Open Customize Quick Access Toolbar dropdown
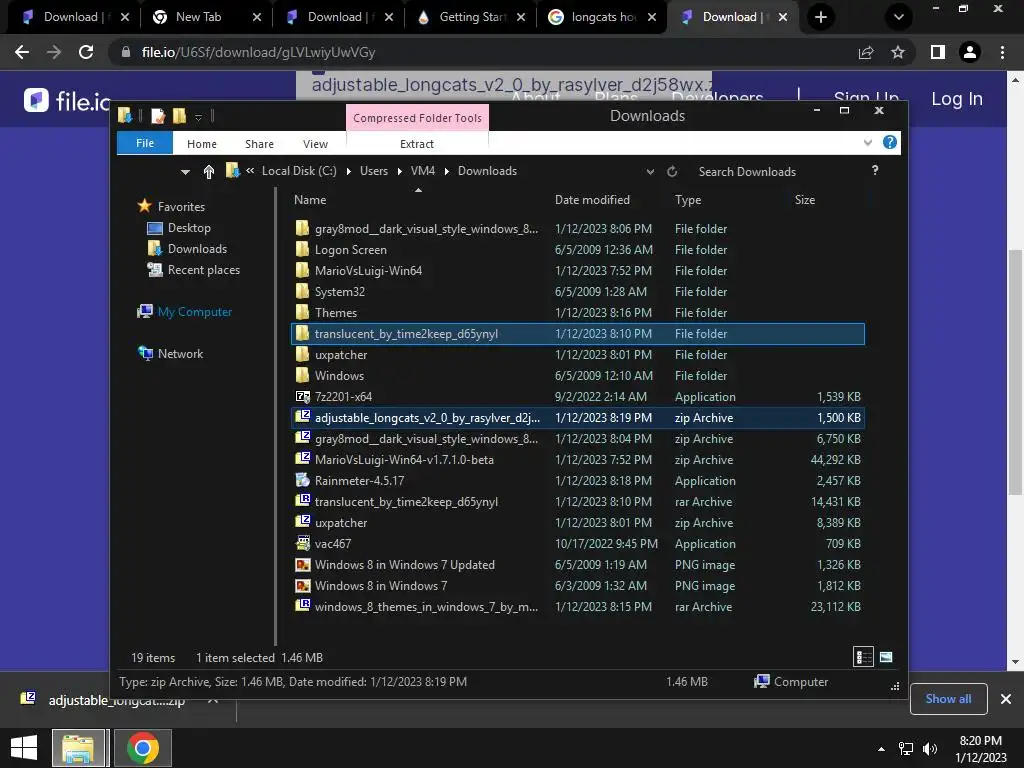The image size is (1024, 768). click(x=198, y=117)
